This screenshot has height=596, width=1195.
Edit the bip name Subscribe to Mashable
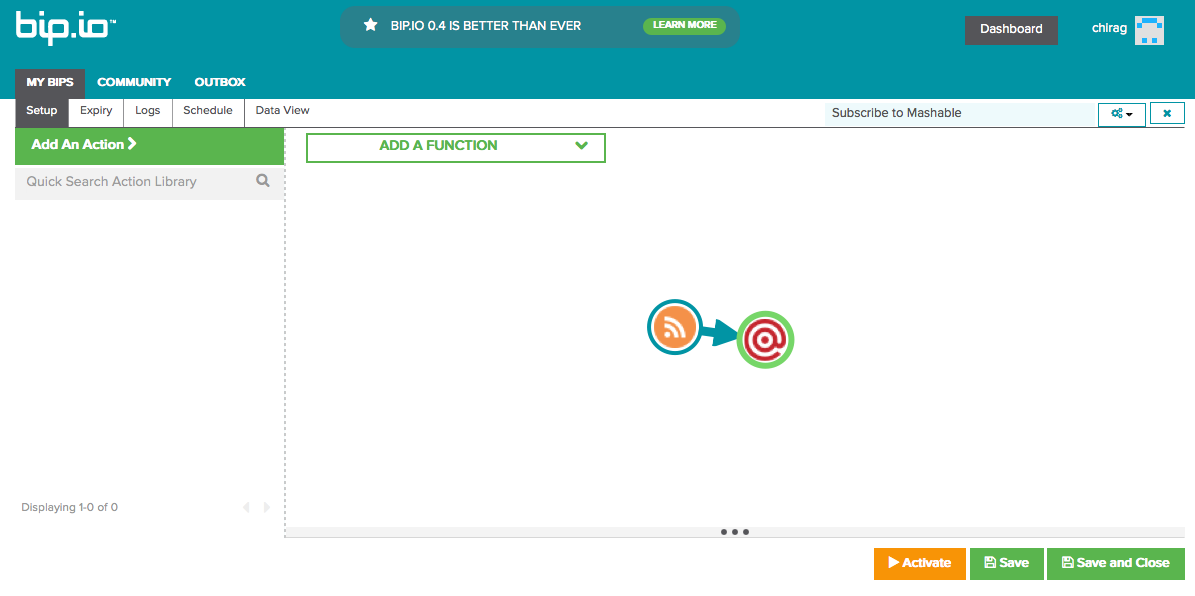[960, 114]
